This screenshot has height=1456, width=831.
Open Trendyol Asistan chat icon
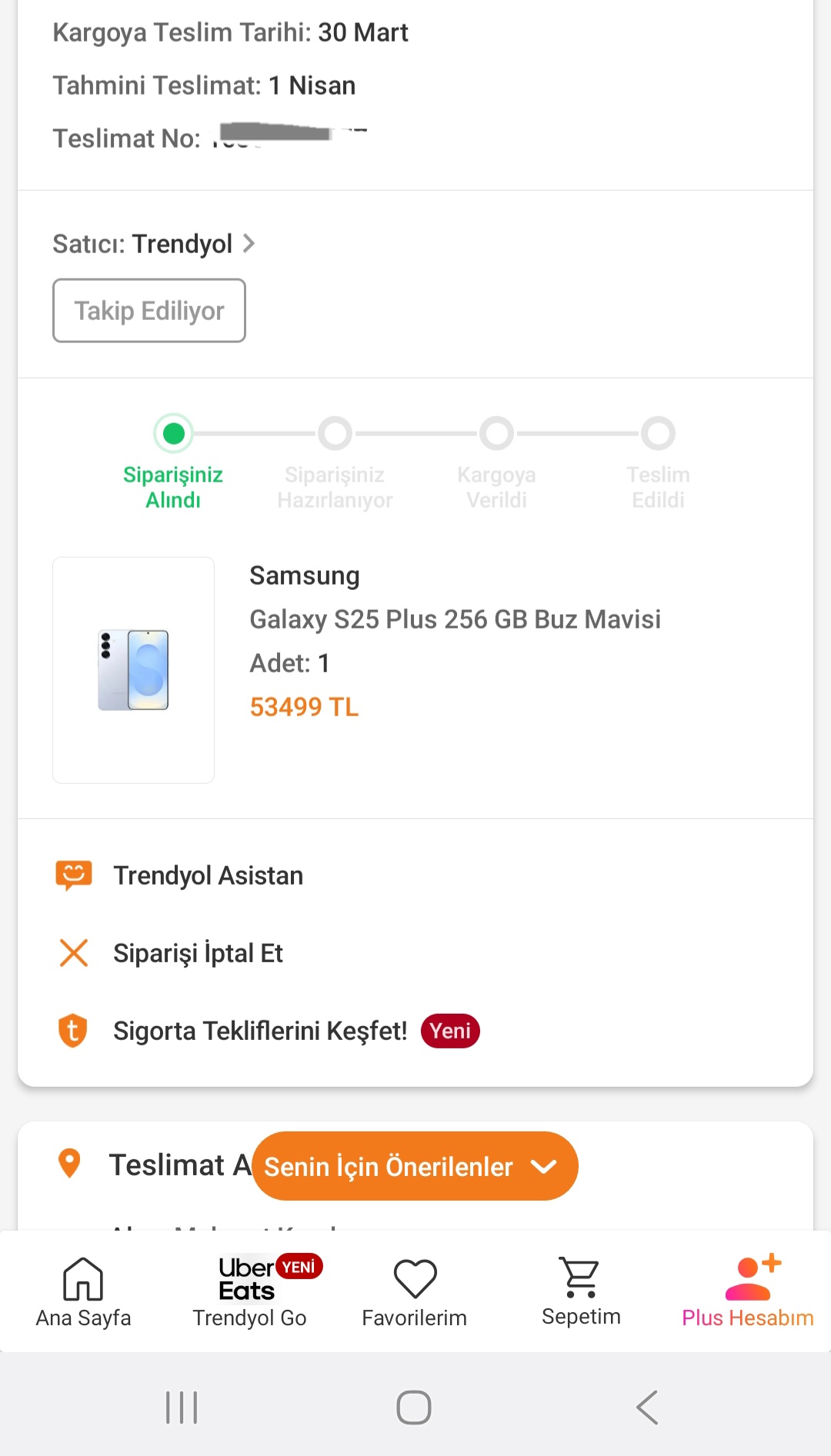74,875
